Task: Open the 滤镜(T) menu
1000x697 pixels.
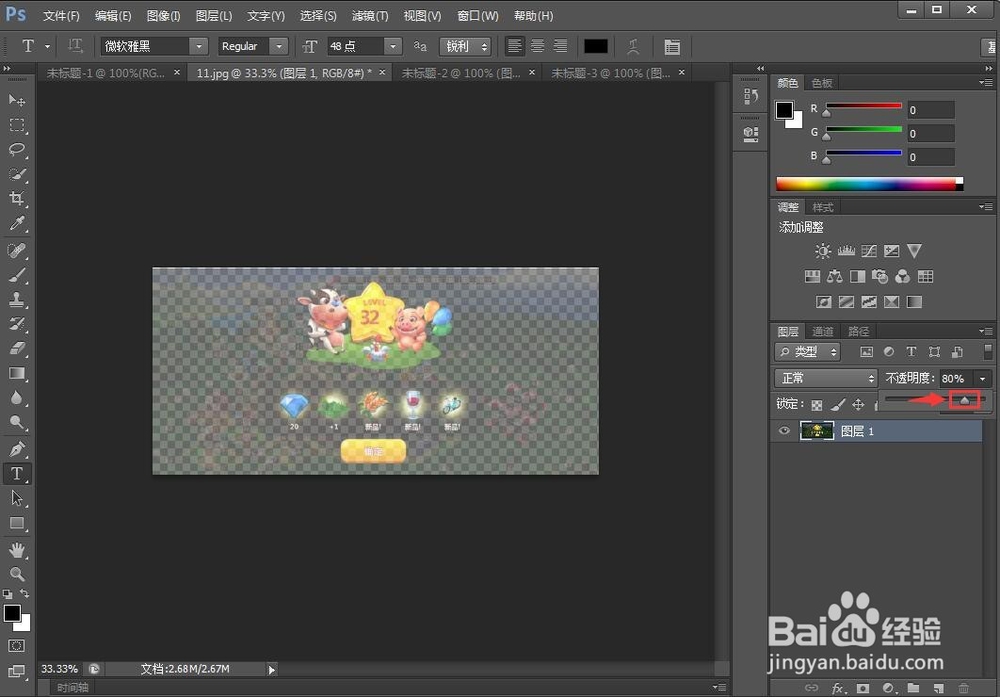Action: 370,16
